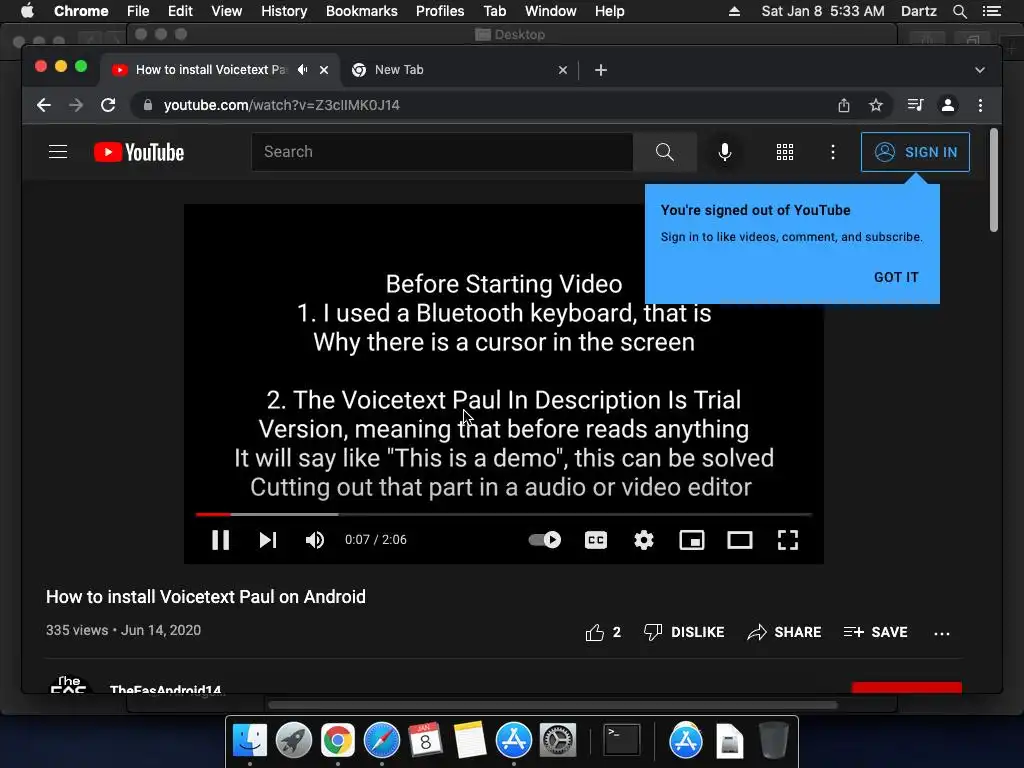
Task: Dismiss popup with GOT IT
Action: [896, 277]
